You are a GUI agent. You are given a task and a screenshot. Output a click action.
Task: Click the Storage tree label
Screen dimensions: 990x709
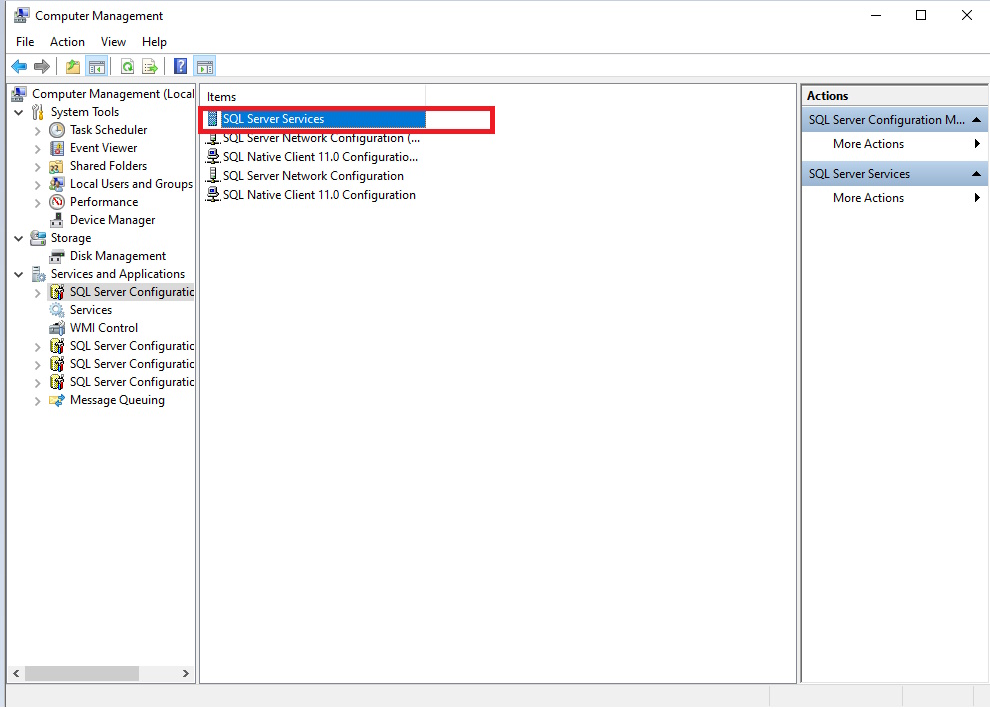pos(71,238)
